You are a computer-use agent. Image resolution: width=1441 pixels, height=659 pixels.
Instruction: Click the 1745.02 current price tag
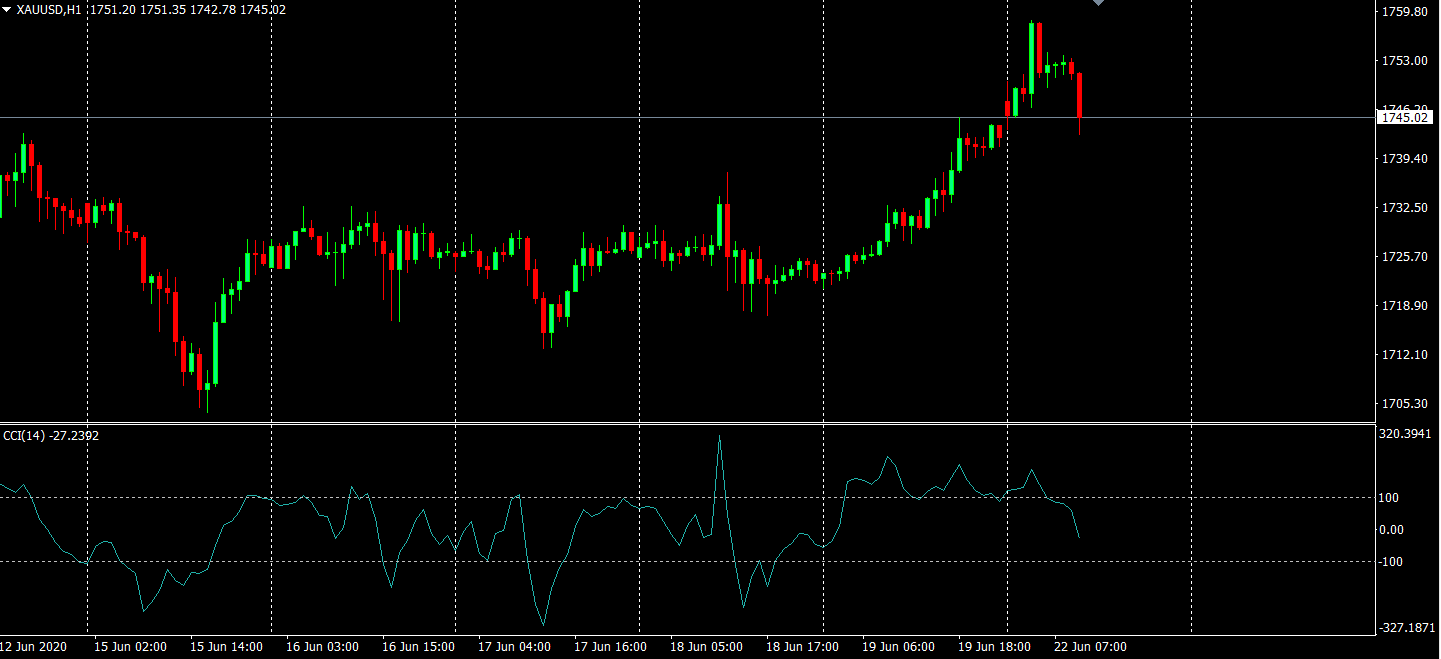coord(1404,118)
